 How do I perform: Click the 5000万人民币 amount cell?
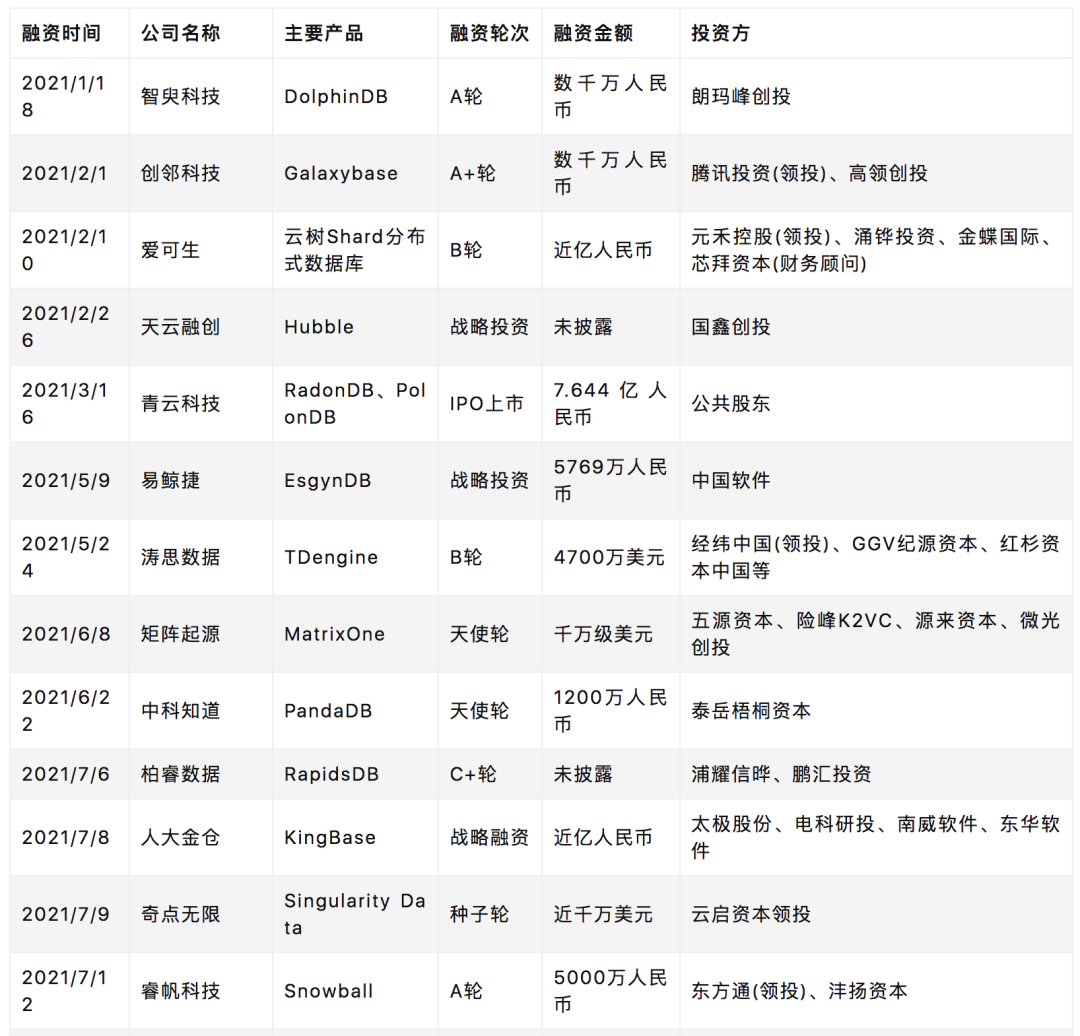point(610,991)
